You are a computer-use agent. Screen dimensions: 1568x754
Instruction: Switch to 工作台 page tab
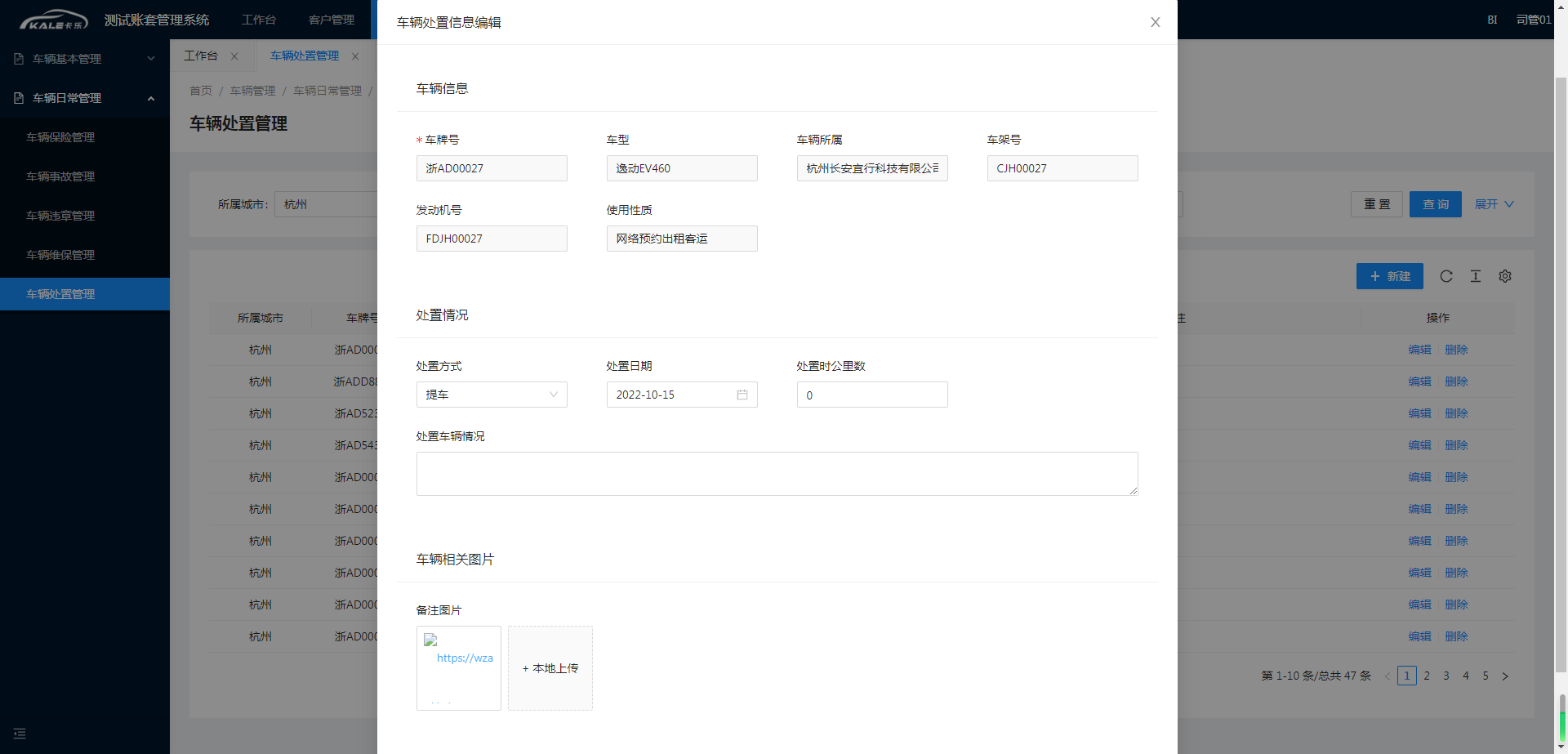pyautogui.click(x=201, y=56)
